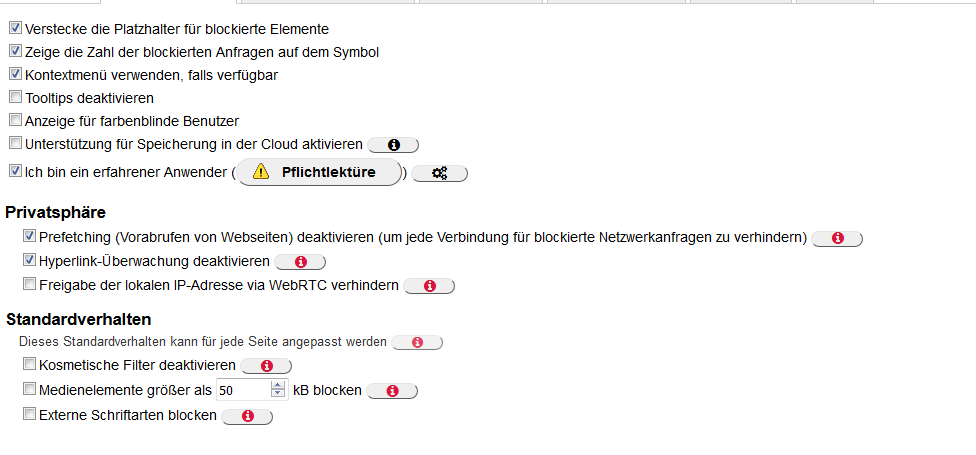Click info icon next to Prefetching option

coord(837,238)
